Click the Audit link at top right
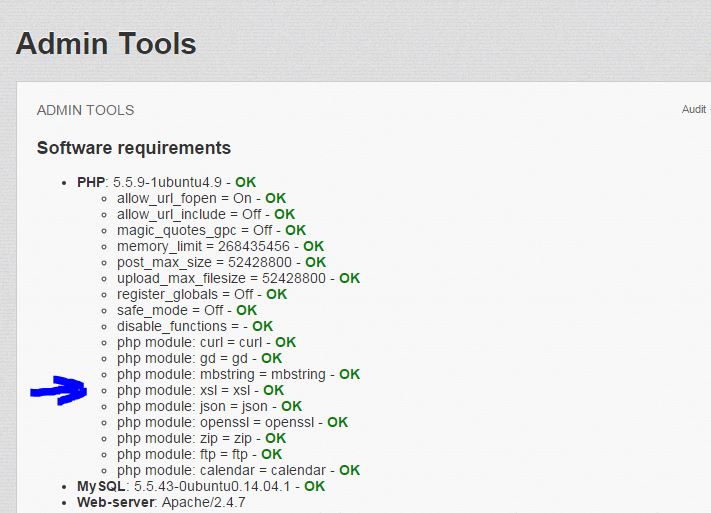The height and width of the screenshot is (513, 711). point(693,109)
